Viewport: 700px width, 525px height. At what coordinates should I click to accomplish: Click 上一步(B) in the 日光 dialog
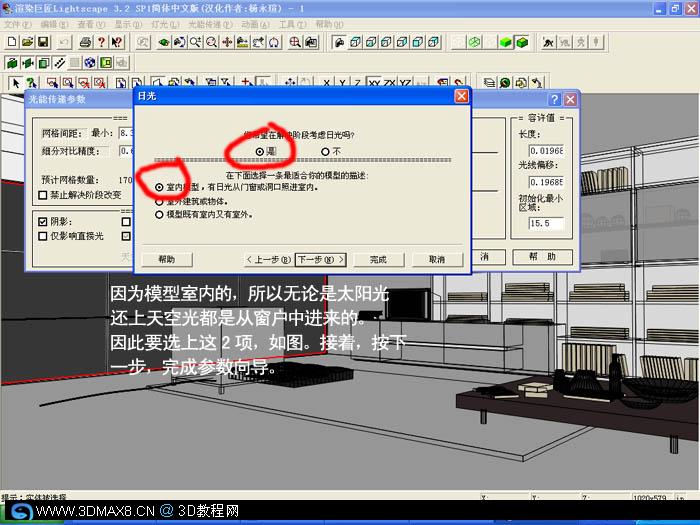pos(269,259)
